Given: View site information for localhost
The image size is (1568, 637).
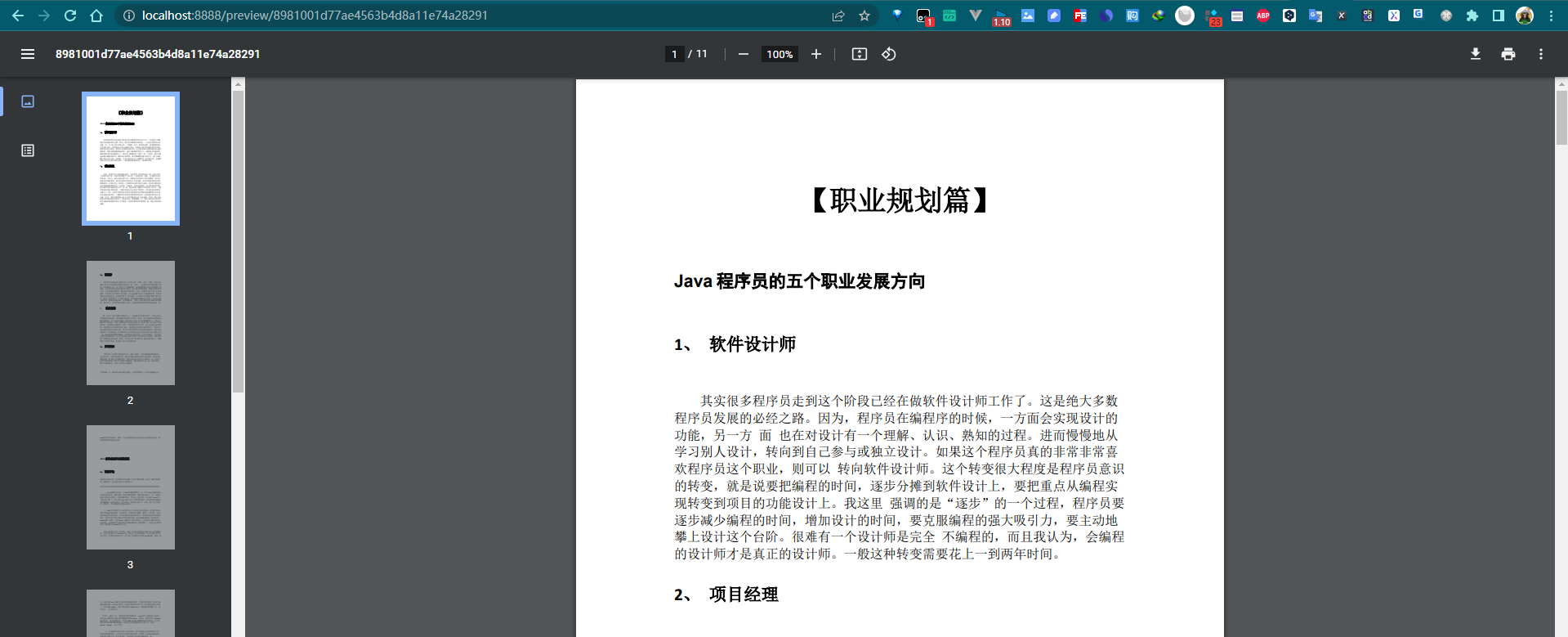Looking at the screenshot, I should coord(128,16).
